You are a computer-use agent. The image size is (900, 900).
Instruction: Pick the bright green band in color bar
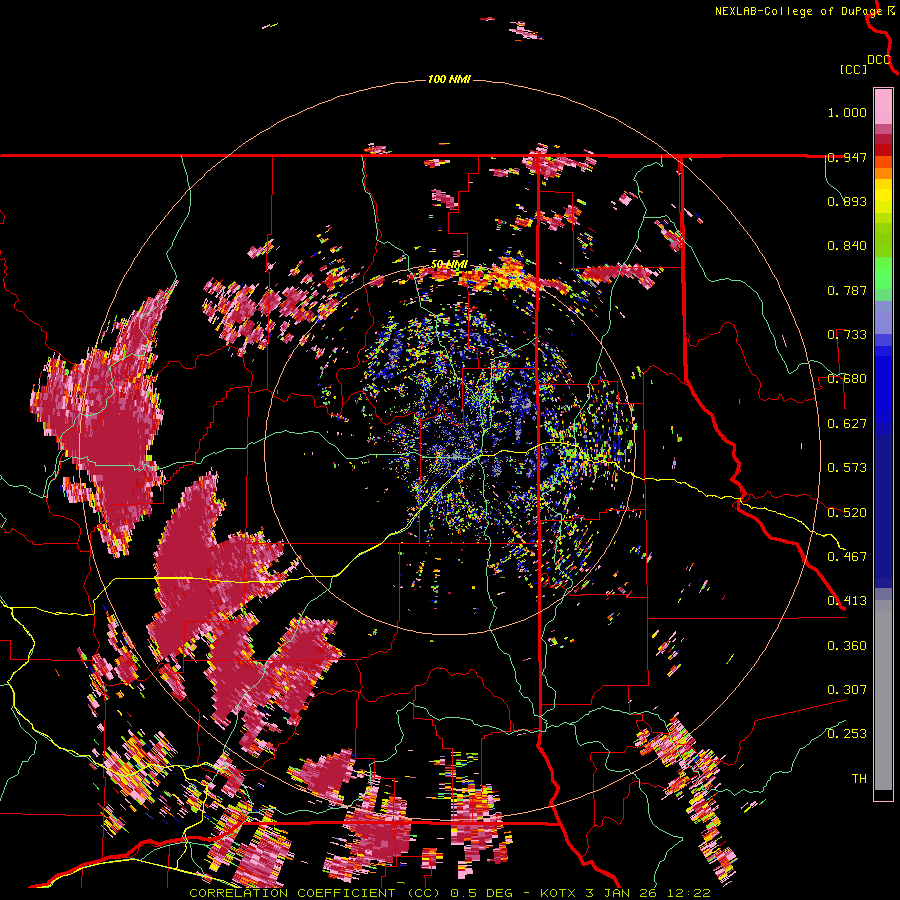(x=883, y=273)
